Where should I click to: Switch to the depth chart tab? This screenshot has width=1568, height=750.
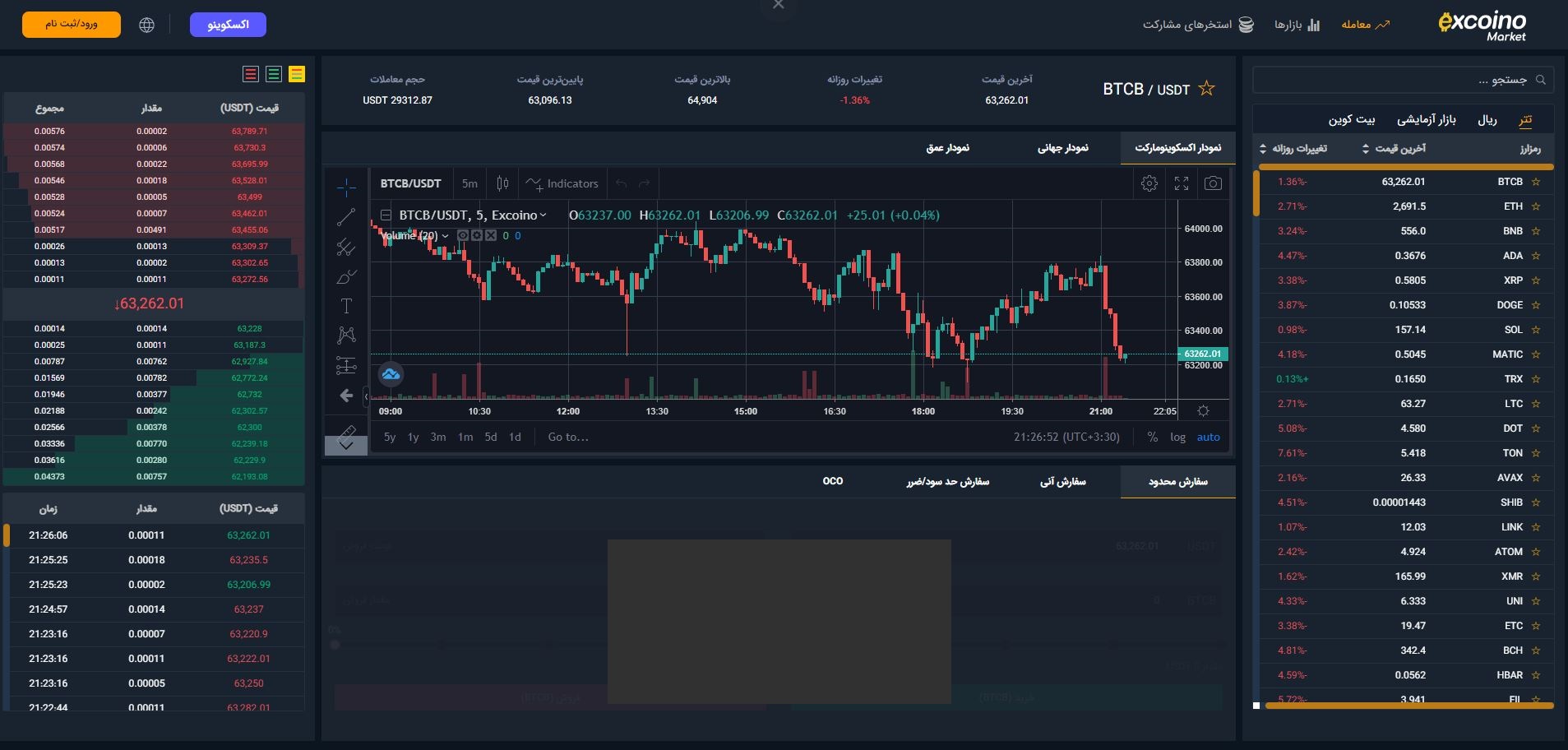tap(947, 148)
